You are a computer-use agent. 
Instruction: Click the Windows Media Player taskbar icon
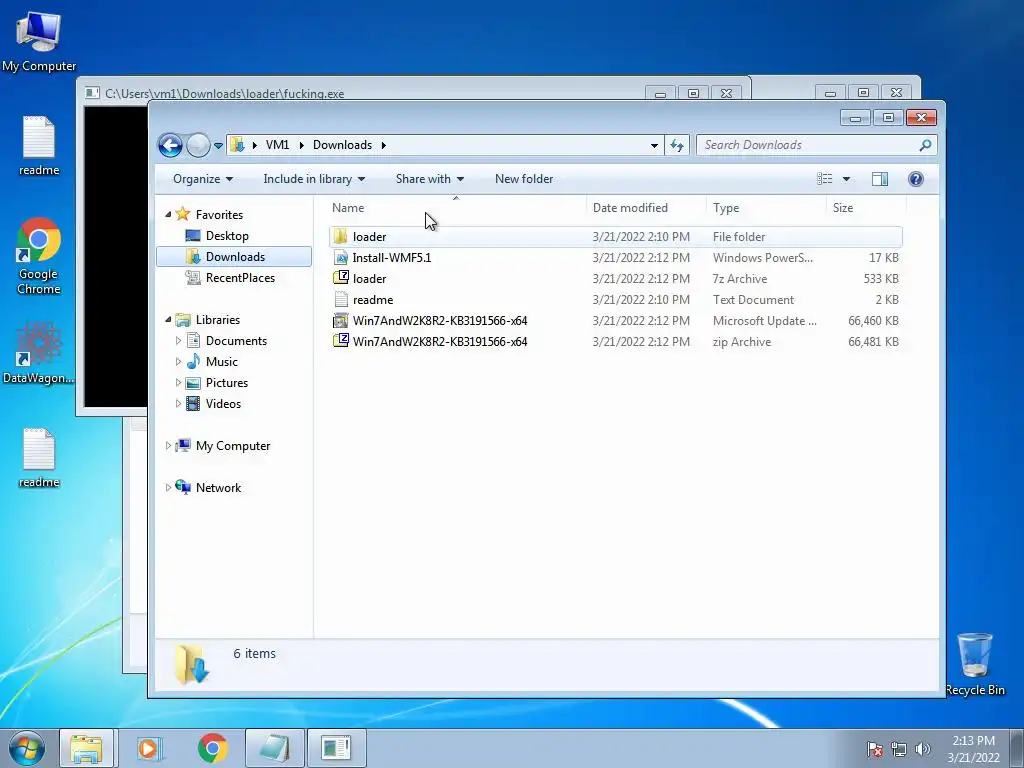tap(149, 748)
